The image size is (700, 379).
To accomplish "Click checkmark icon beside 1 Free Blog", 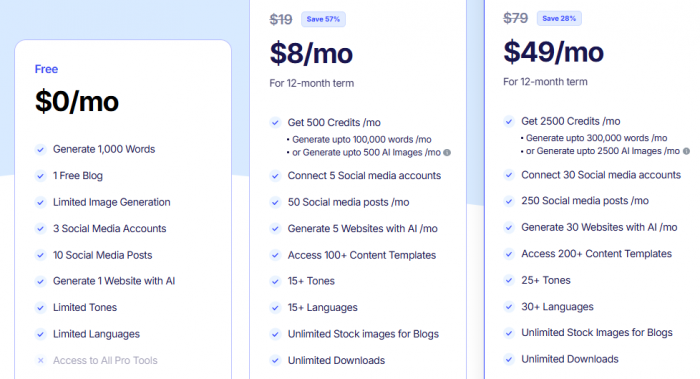I will [x=41, y=176].
